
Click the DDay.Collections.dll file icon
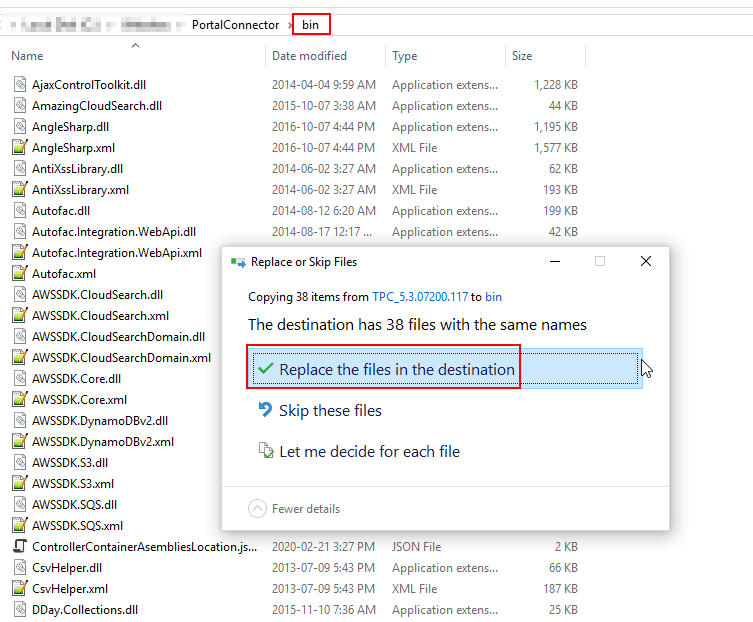20,610
